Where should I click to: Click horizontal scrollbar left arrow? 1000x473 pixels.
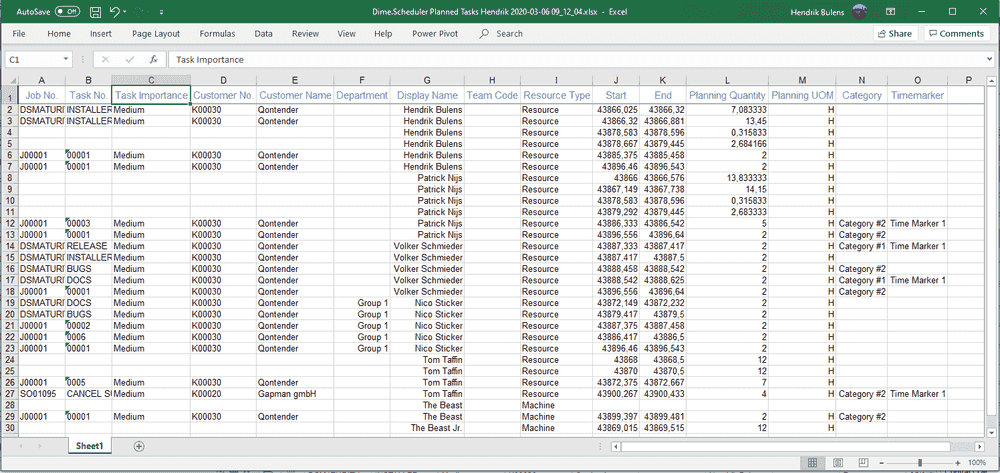click(614, 446)
